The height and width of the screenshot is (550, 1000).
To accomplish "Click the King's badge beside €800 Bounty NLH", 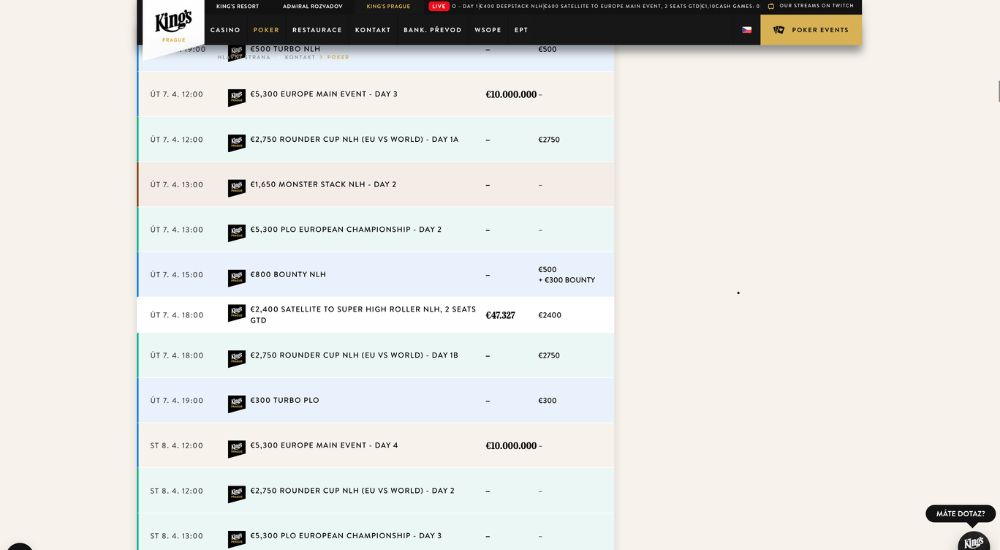I will [236, 276].
